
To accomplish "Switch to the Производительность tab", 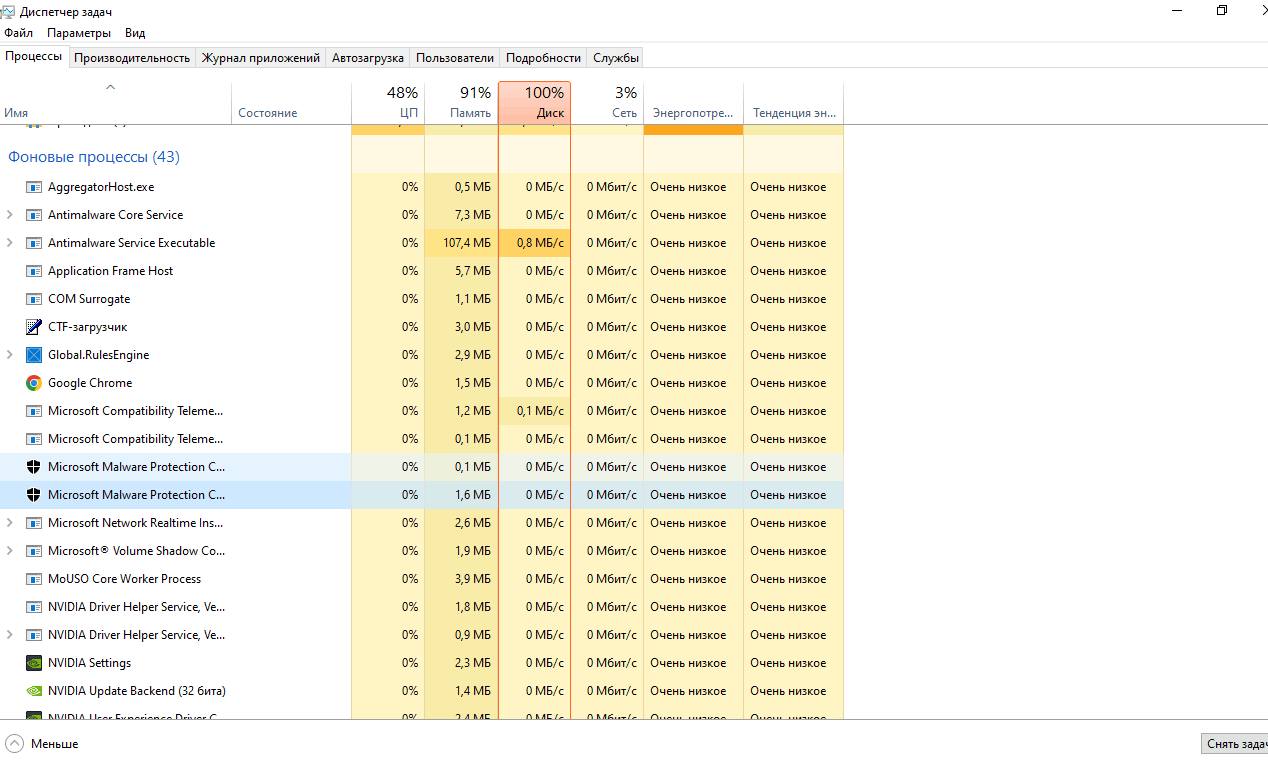I will pos(131,58).
